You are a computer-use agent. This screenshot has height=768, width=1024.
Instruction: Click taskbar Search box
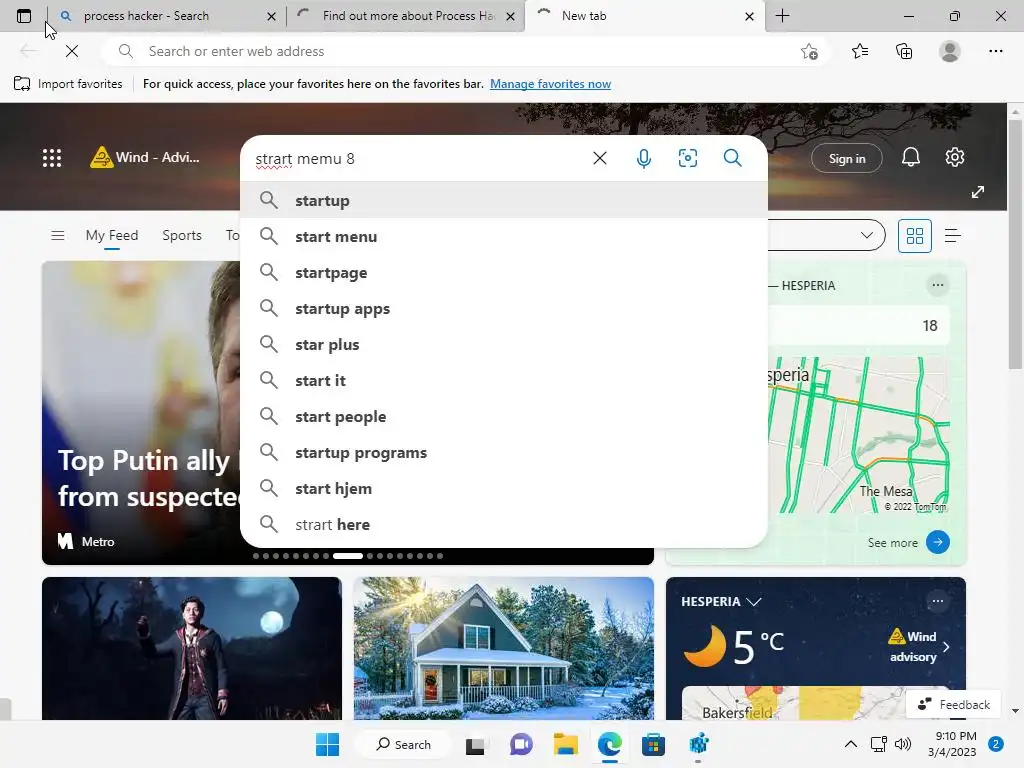(x=403, y=744)
